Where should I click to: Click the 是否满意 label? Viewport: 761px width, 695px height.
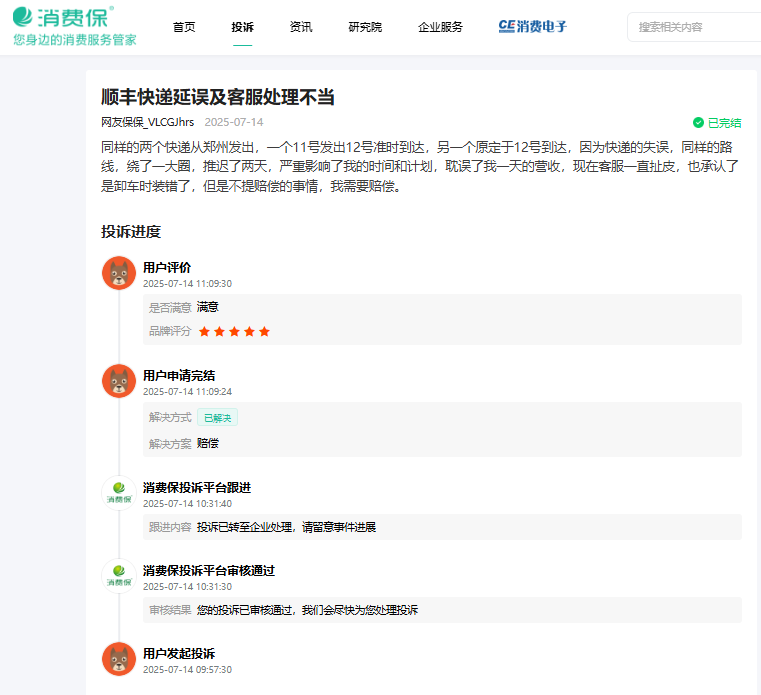(x=170, y=308)
